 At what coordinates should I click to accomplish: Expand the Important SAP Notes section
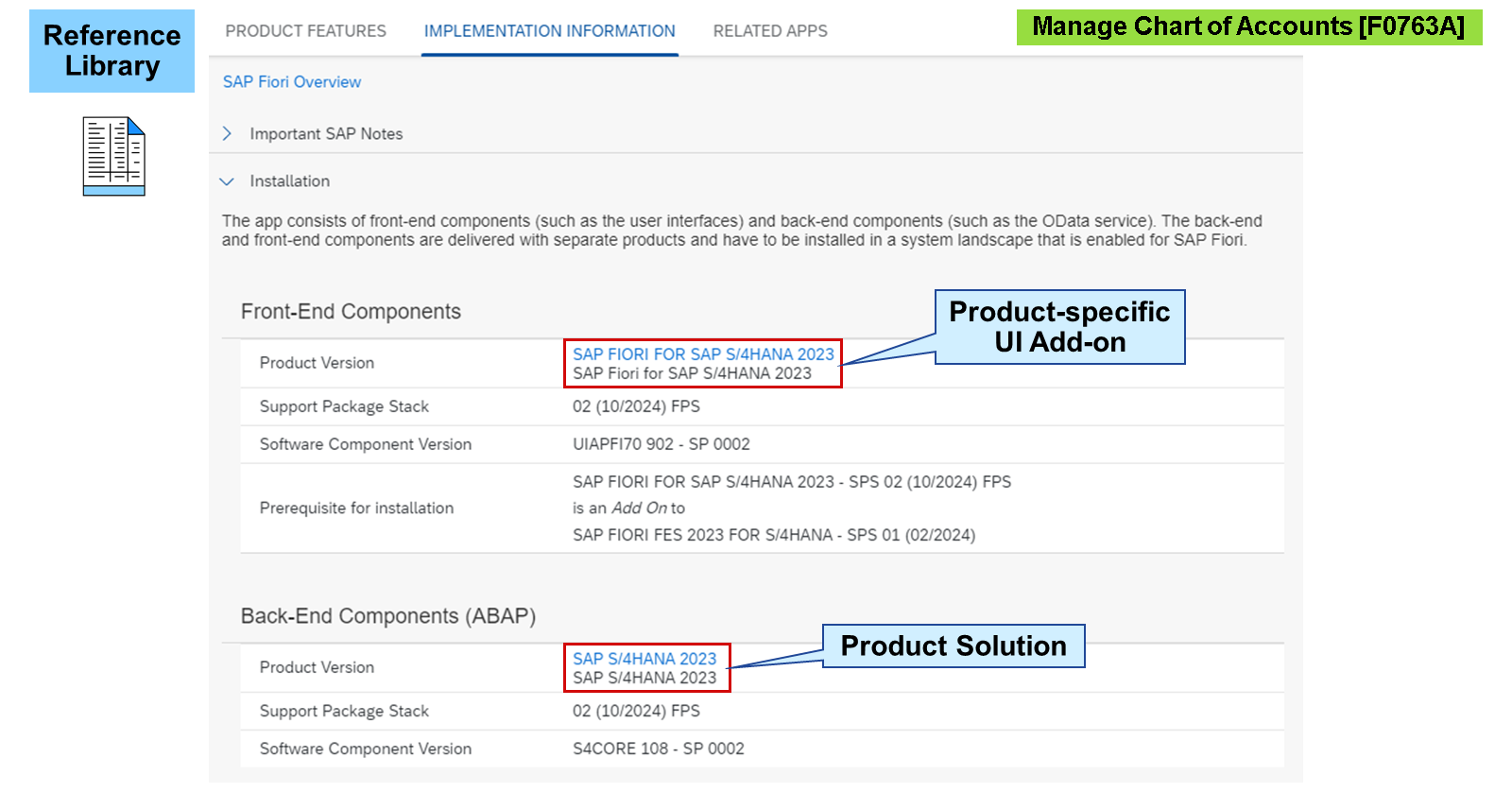(x=227, y=134)
